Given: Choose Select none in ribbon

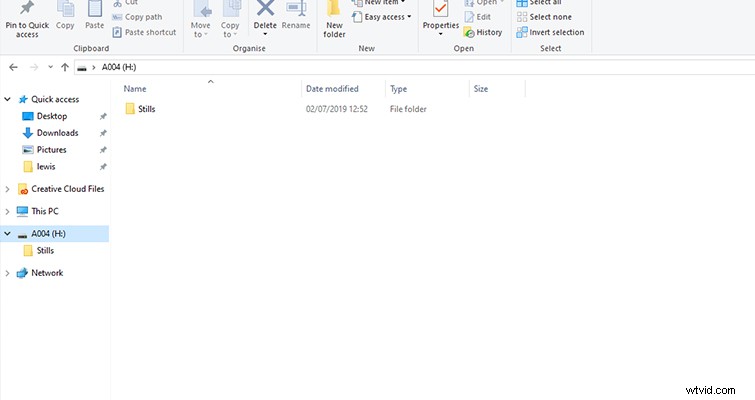Looking at the screenshot, I should (545, 17).
